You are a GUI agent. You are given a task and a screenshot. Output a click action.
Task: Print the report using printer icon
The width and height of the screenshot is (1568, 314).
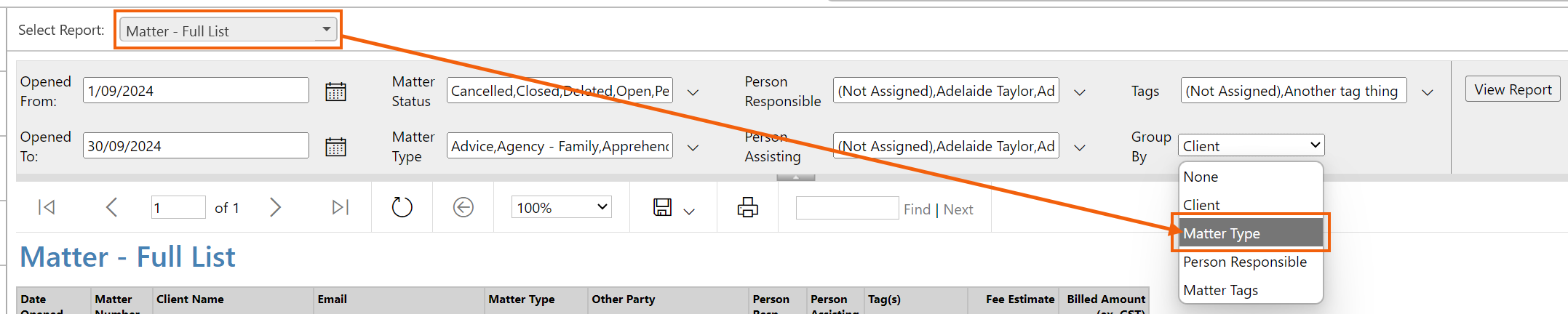tap(747, 208)
